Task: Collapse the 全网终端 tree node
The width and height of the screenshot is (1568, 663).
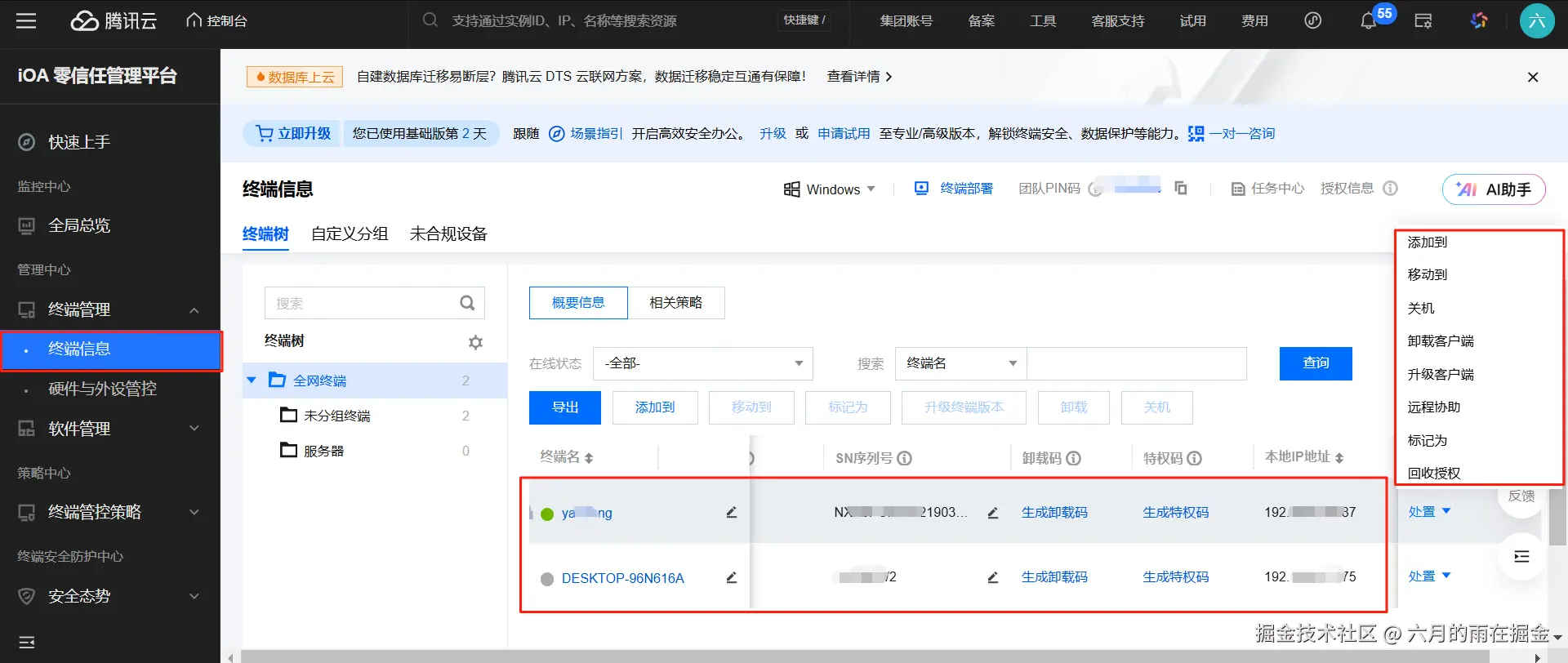Action: tap(252, 380)
